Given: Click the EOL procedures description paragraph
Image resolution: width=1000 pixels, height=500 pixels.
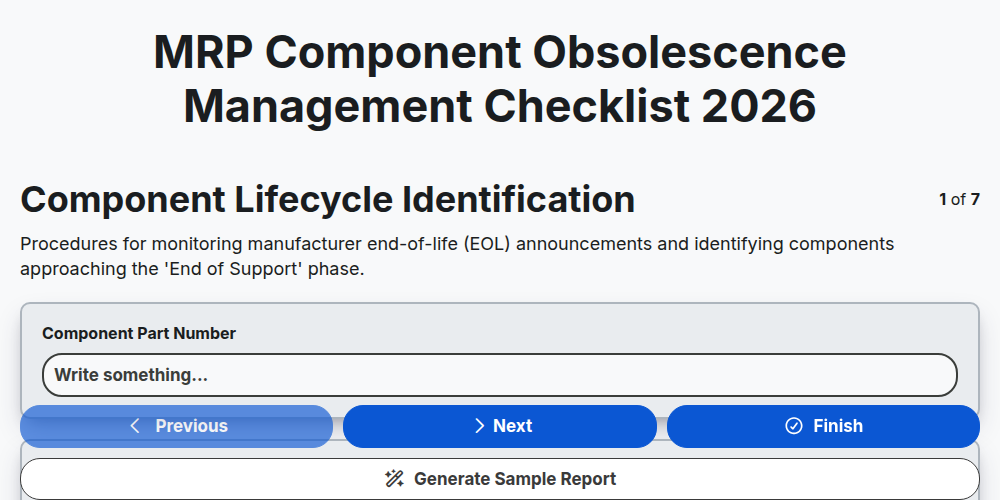Looking at the screenshot, I should click(x=457, y=256).
